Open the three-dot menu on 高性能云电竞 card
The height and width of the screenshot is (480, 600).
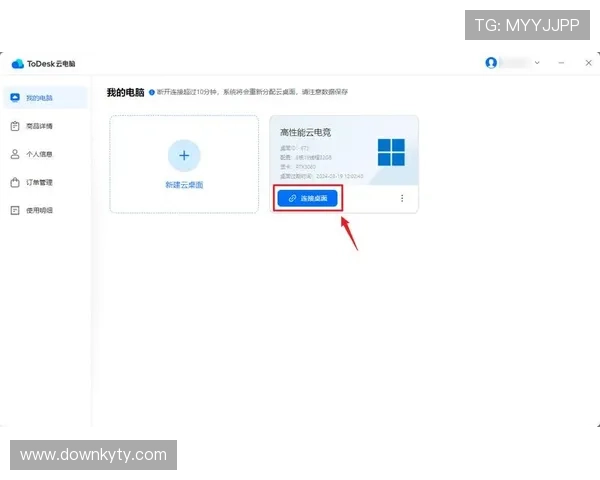[402, 198]
